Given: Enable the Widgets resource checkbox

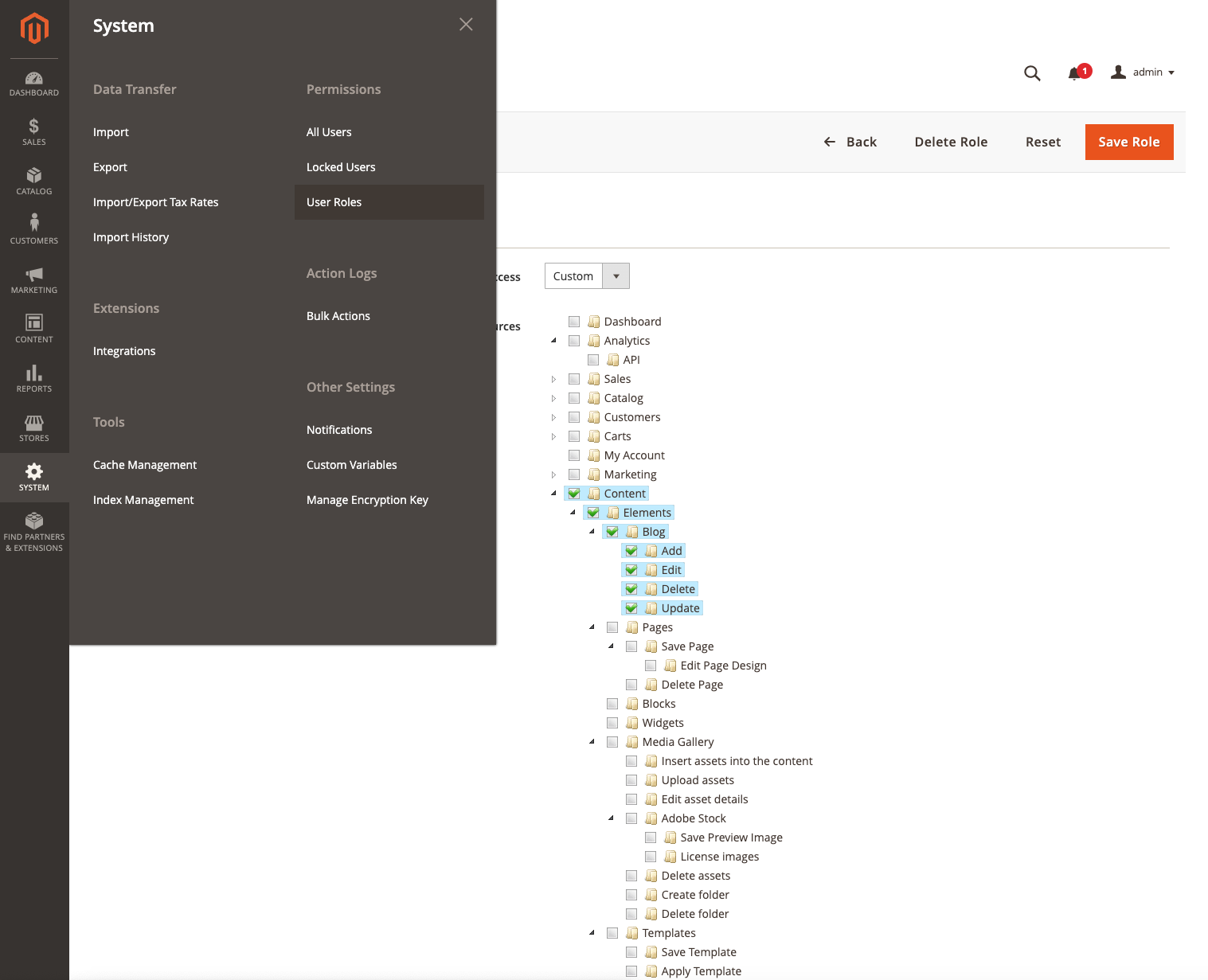Looking at the screenshot, I should click(612, 723).
